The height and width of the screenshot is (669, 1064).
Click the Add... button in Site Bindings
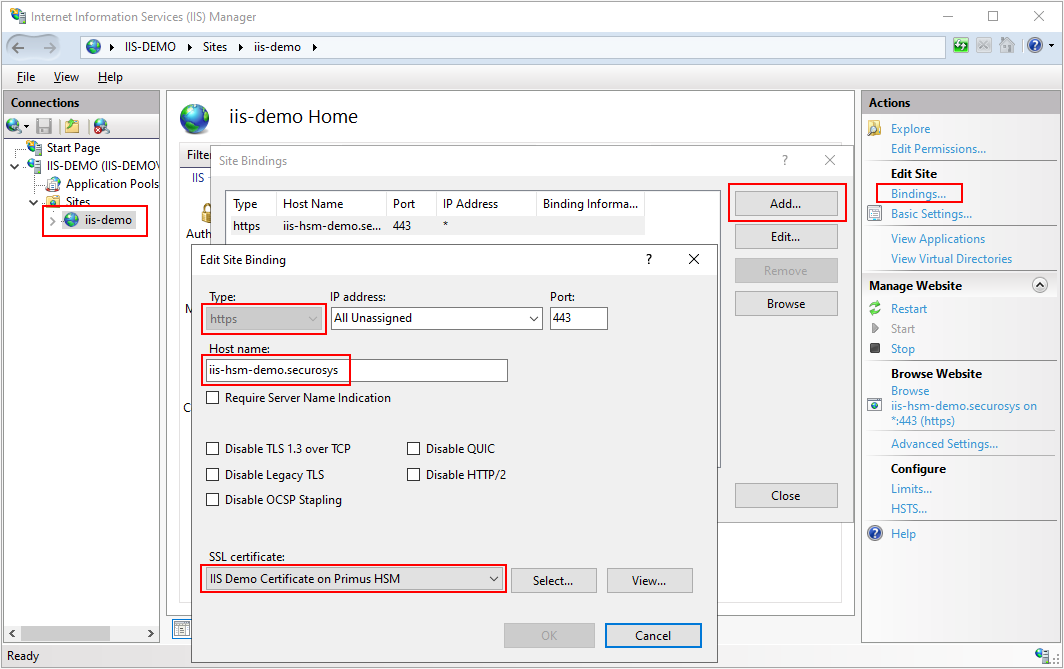785,204
